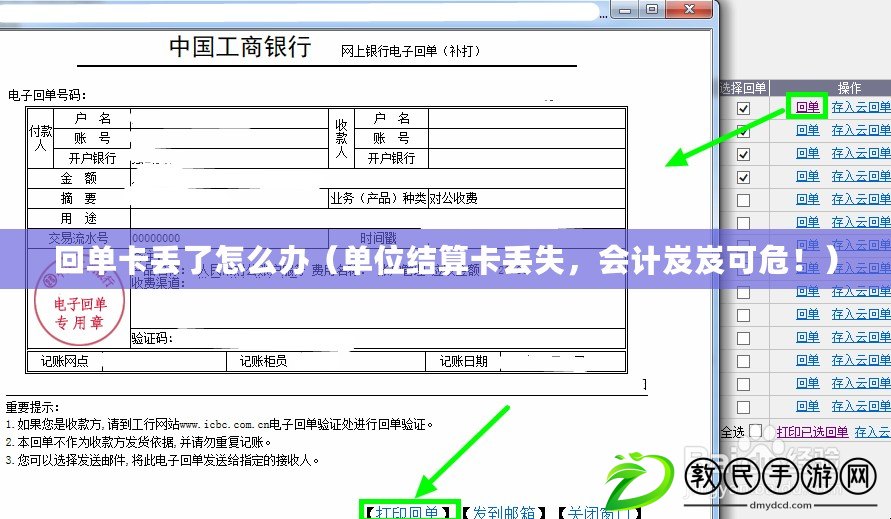Uncheck the first row's 选择回单 checkbox
891x519 pixels.
pos(743,108)
